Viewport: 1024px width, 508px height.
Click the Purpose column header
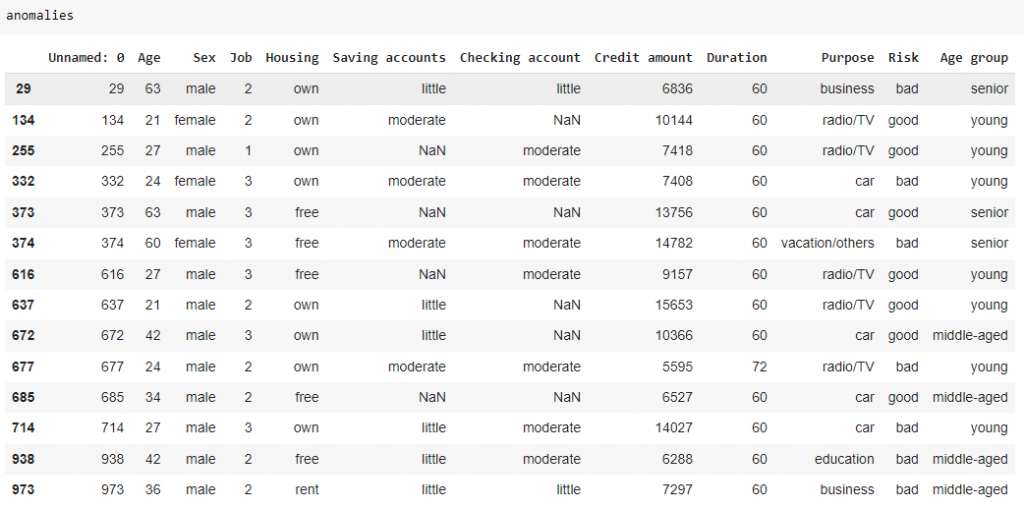847,58
